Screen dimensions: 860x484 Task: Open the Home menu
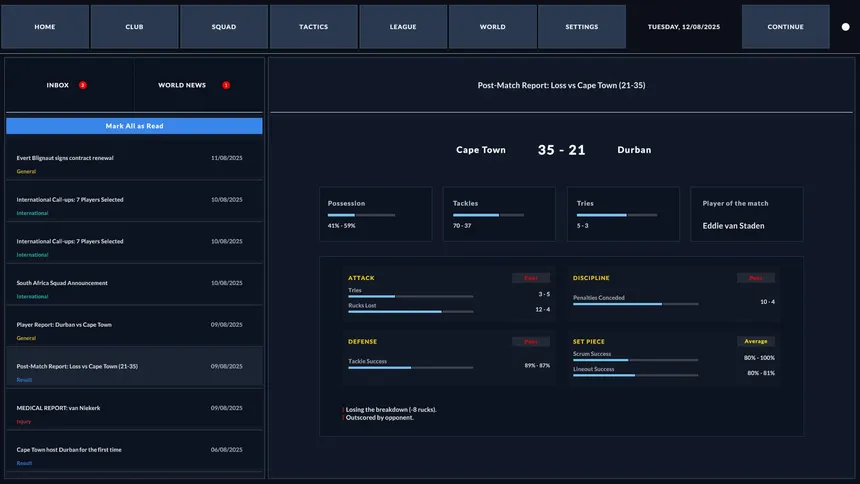45,27
